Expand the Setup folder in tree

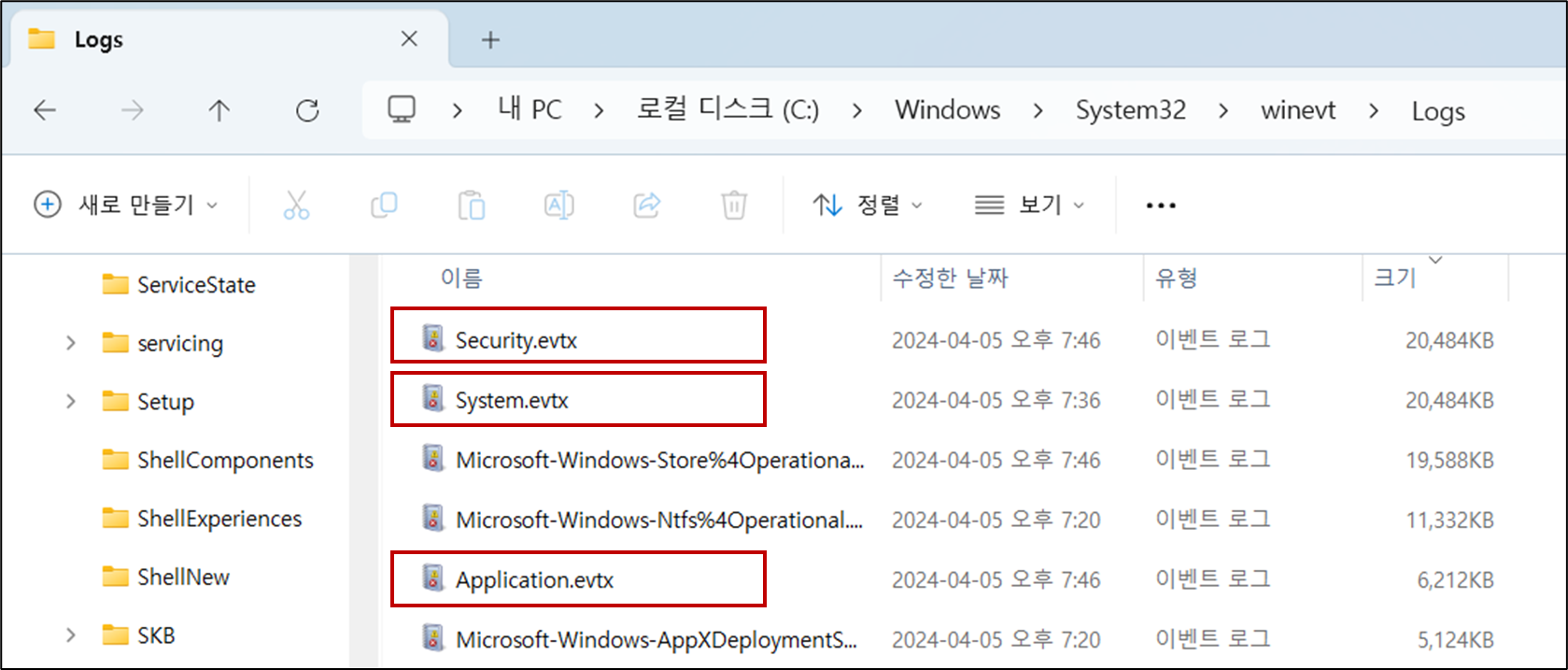point(71,402)
